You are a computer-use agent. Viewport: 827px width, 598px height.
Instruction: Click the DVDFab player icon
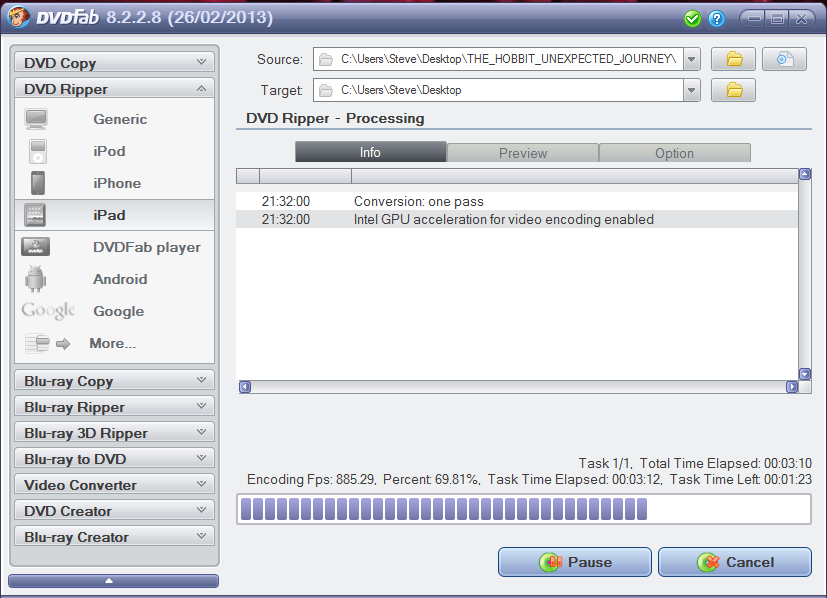click(x=35, y=247)
